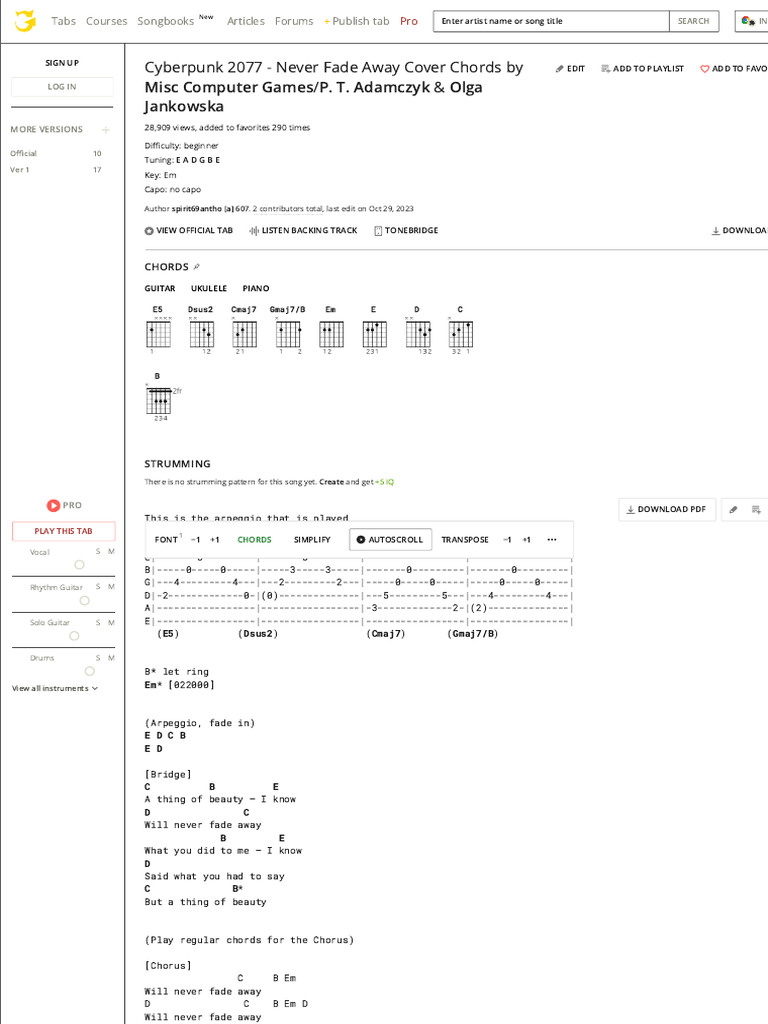The width and height of the screenshot is (768, 1024).
Task: Mute the Drums track
Action: [111, 658]
